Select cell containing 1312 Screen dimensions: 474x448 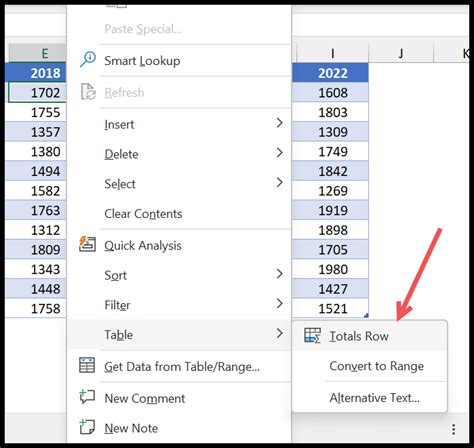coord(36,230)
